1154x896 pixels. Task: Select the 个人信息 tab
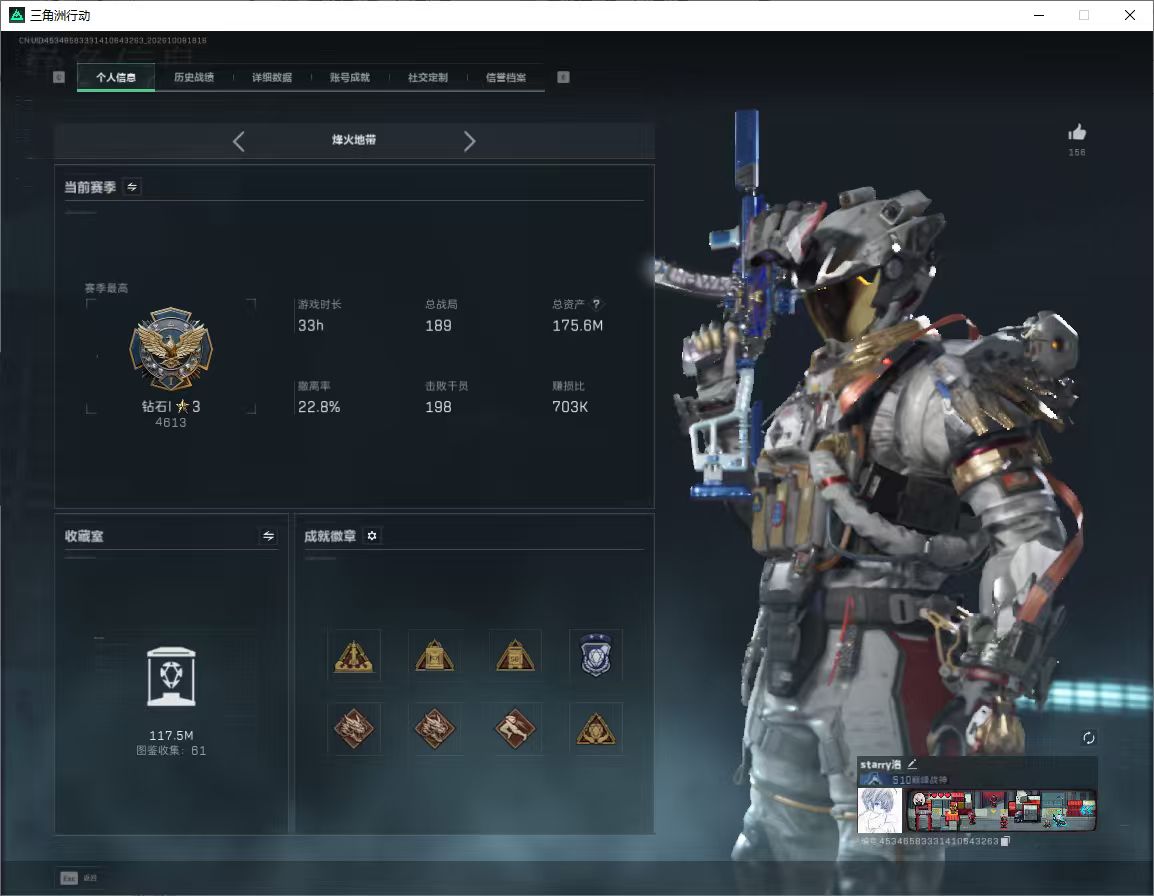click(x=116, y=77)
